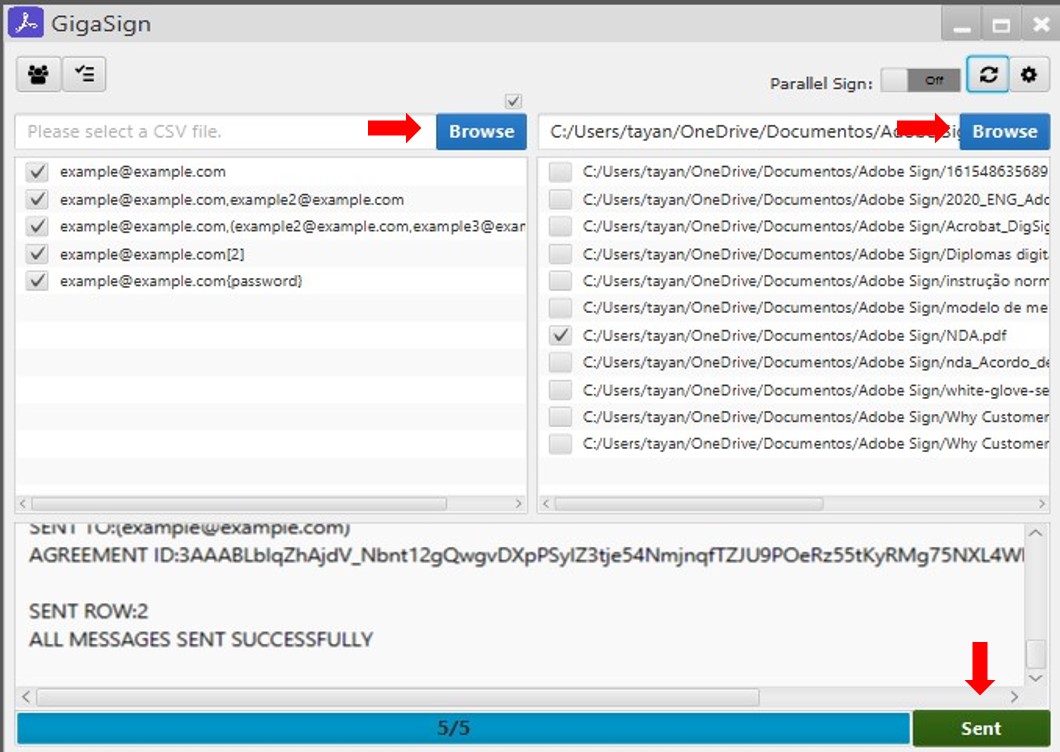
Task: Open the checklist icon button
Action: click(84, 74)
